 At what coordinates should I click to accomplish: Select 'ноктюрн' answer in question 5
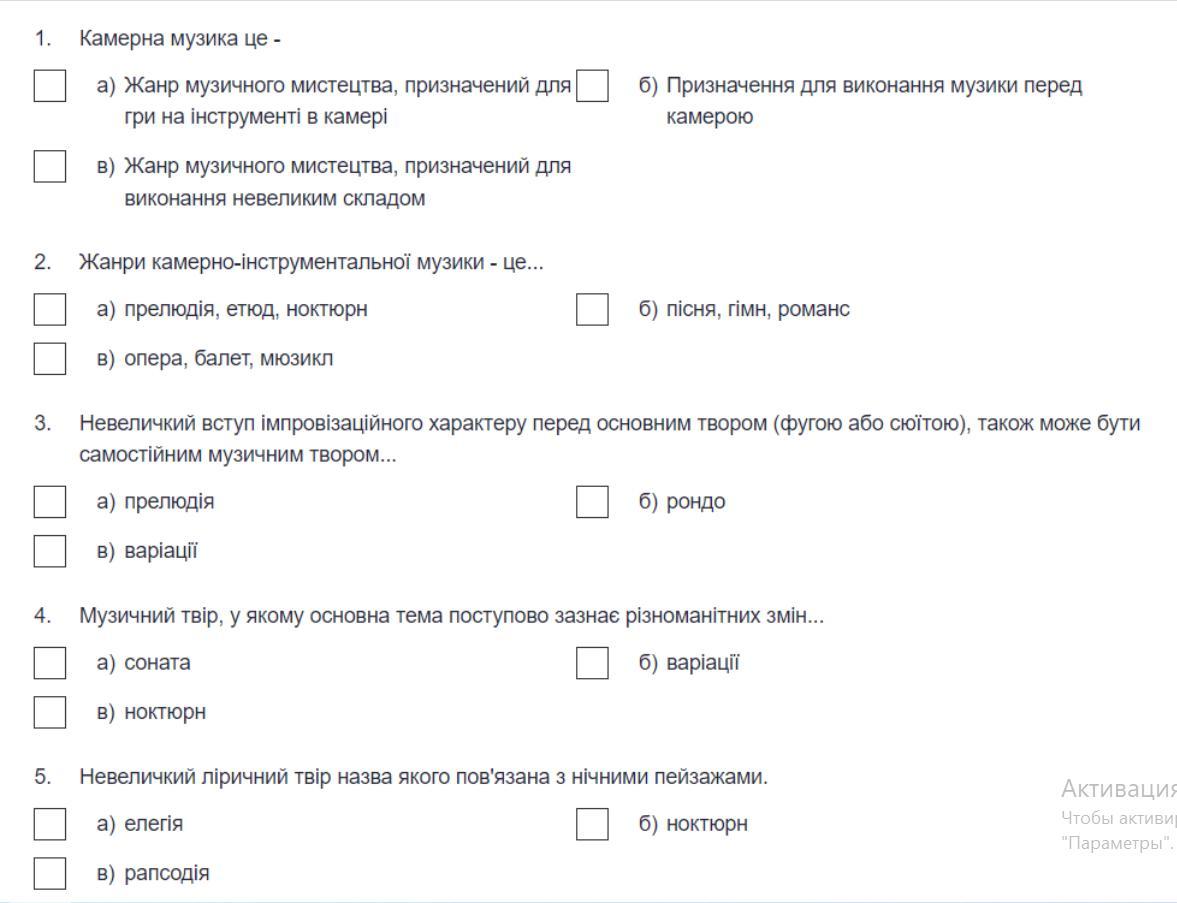[x=592, y=824]
